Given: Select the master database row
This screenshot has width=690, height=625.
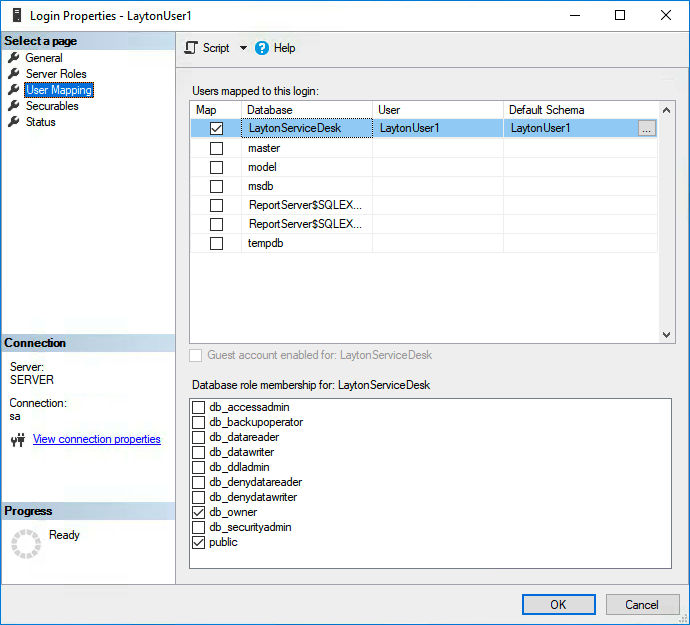Looking at the screenshot, I should 424,148.
